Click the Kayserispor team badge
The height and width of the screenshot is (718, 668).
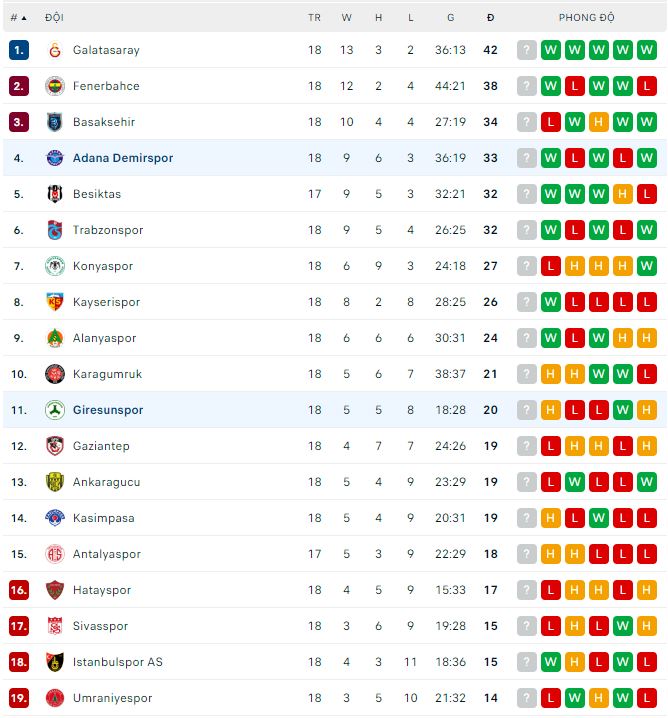(54, 302)
